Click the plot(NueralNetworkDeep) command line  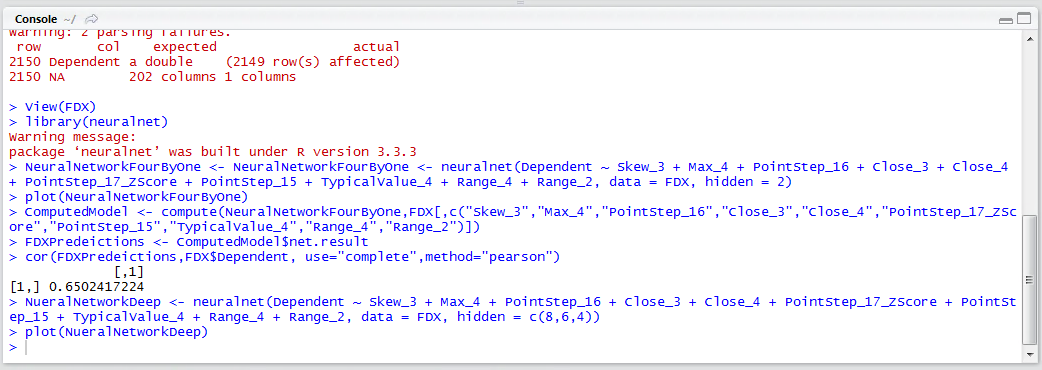tap(108, 332)
